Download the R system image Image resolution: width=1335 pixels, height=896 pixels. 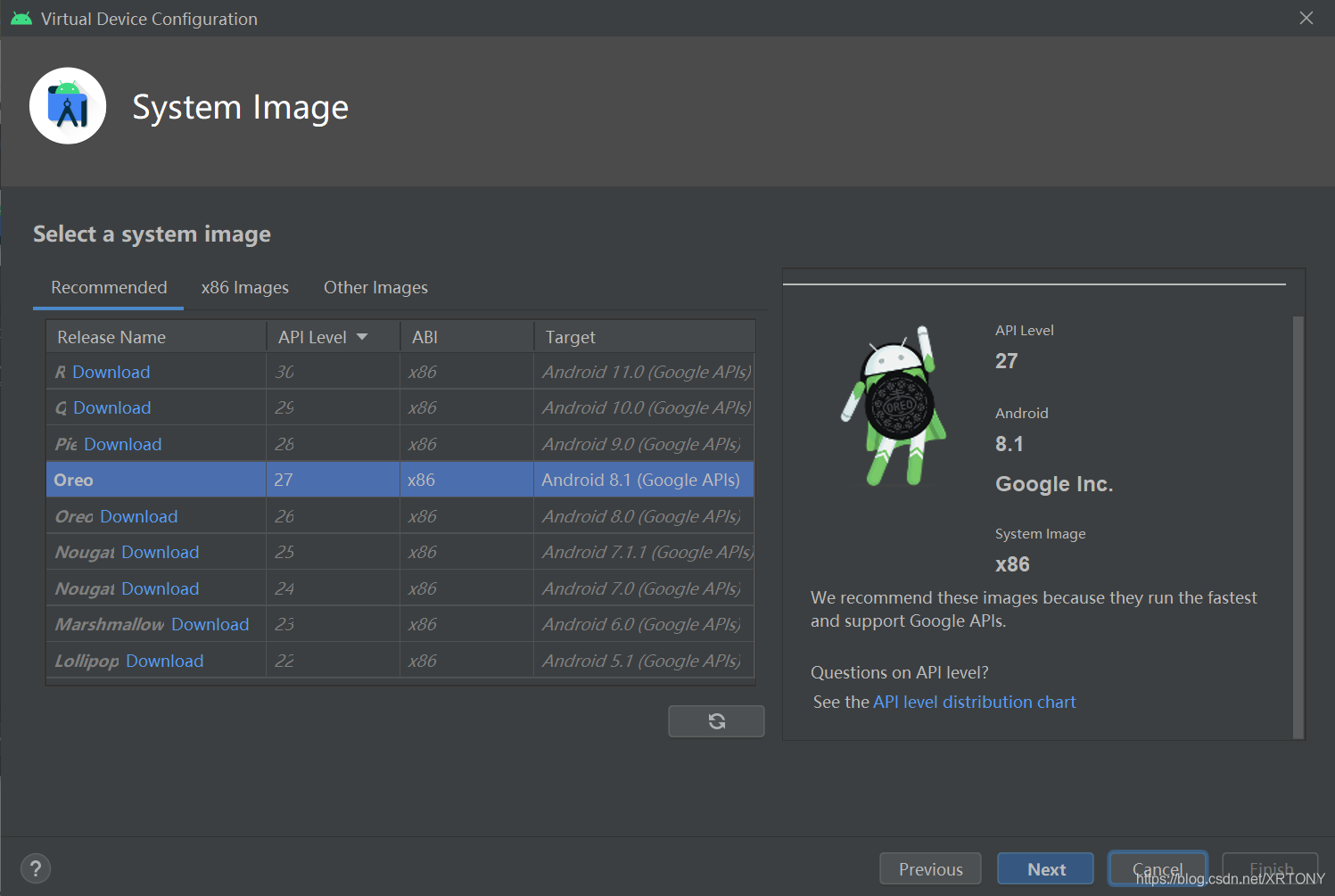pos(111,372)
